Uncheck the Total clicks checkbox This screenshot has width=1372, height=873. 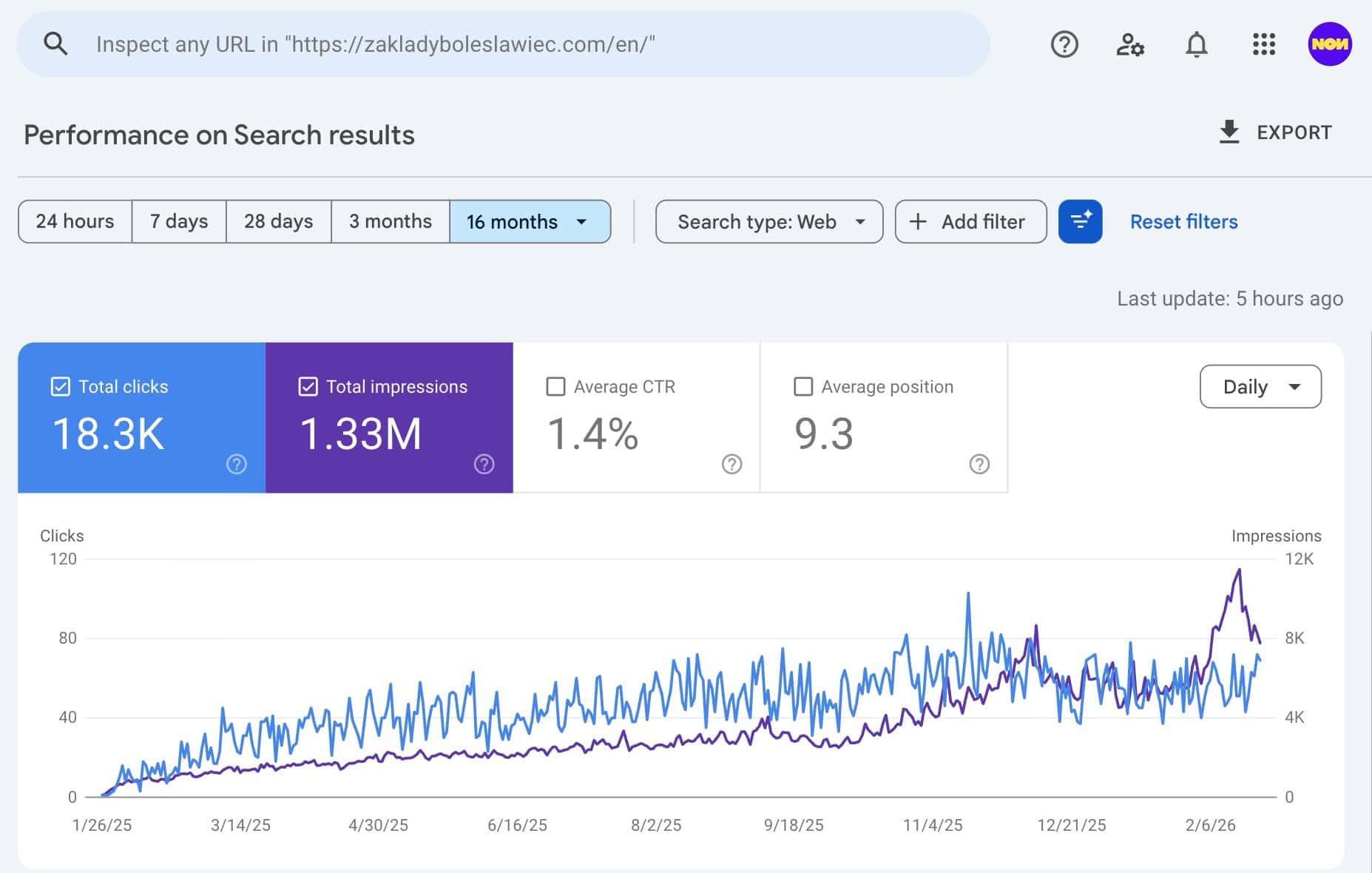(61, 386)
